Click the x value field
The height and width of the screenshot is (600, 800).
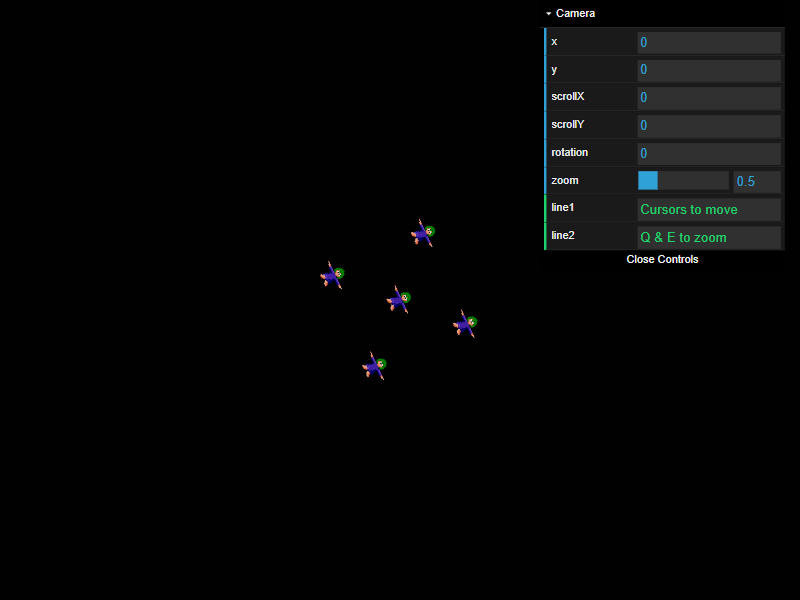(709, 42)
